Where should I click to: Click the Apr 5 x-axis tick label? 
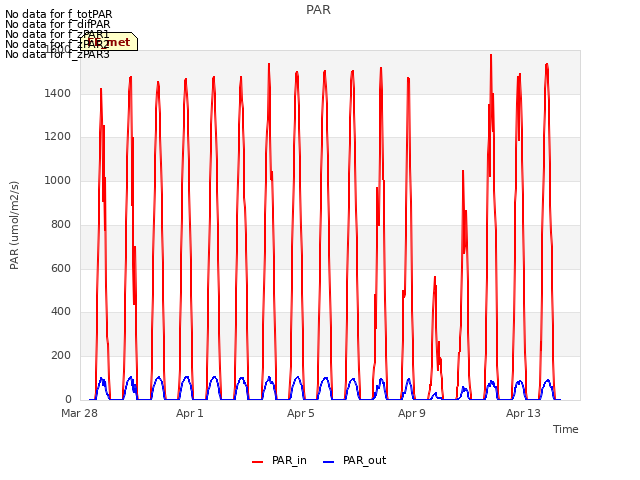coord(300,413)
